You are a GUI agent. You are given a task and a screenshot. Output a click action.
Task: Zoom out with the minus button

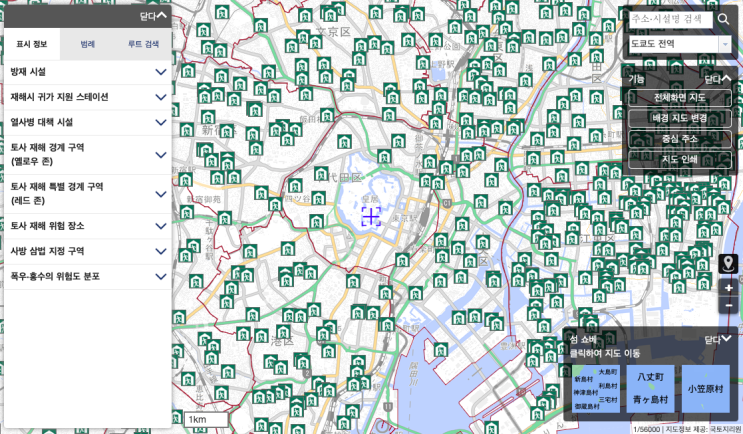point(728,305)
